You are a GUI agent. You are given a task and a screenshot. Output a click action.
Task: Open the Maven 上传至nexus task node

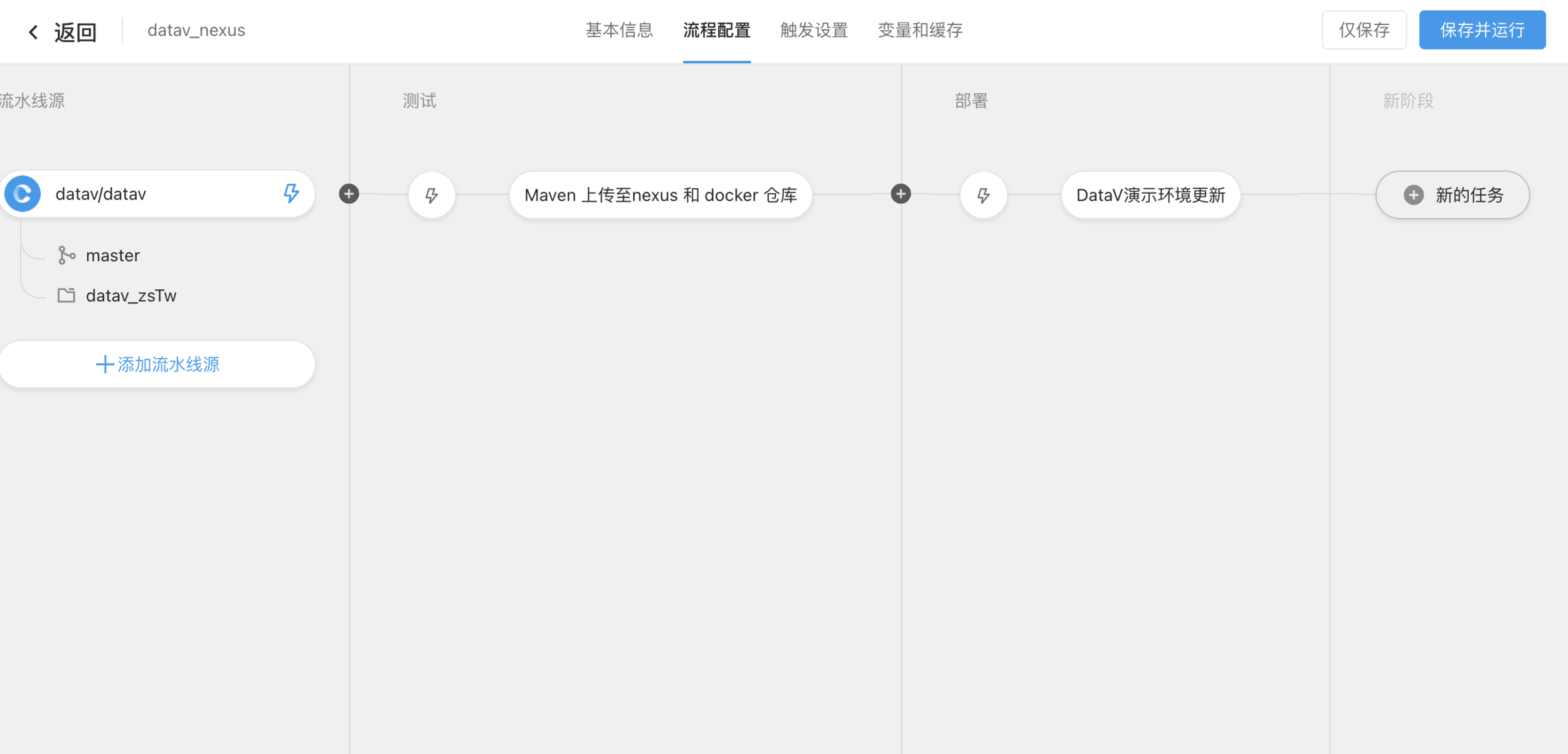660,195
